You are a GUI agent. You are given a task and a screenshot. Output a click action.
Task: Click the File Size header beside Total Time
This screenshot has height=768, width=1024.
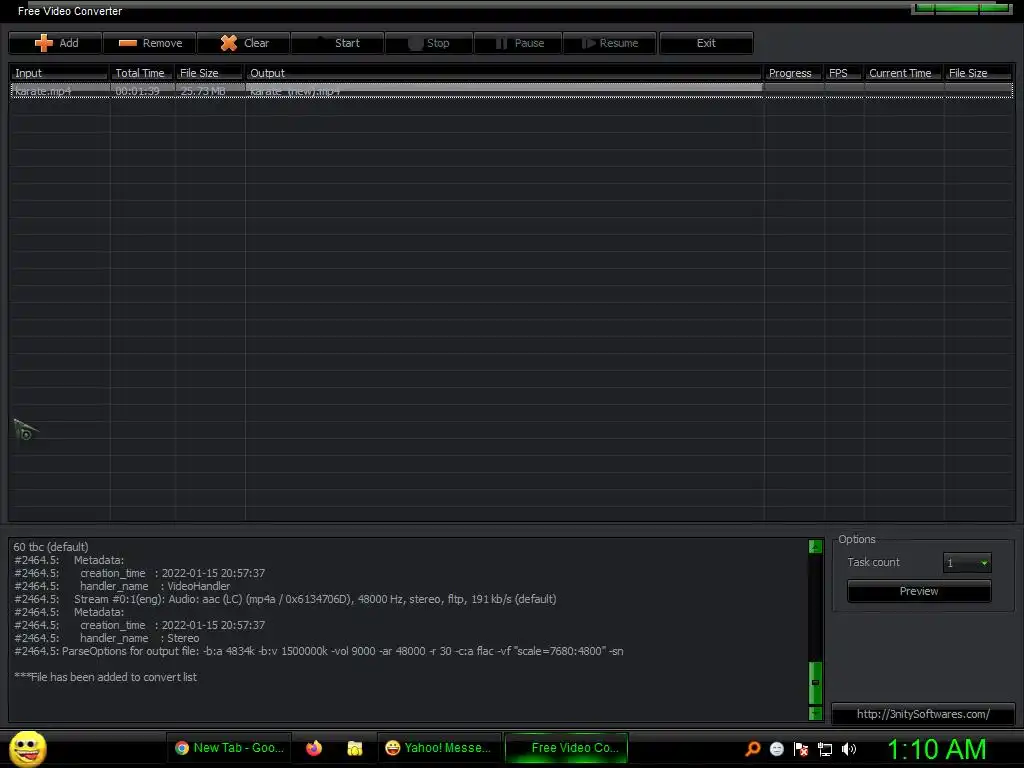click(x=210, y=72)
